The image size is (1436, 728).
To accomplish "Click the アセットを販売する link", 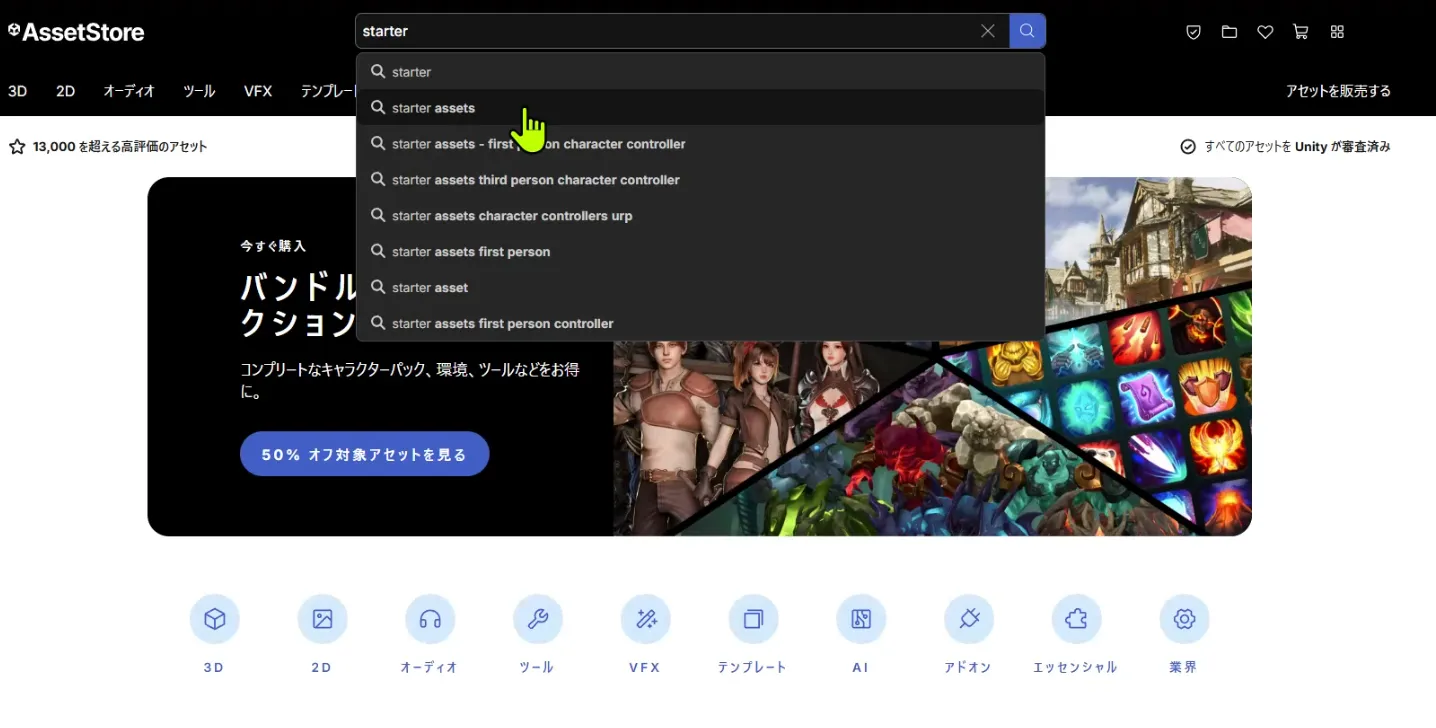I will tap(1338, 91).
